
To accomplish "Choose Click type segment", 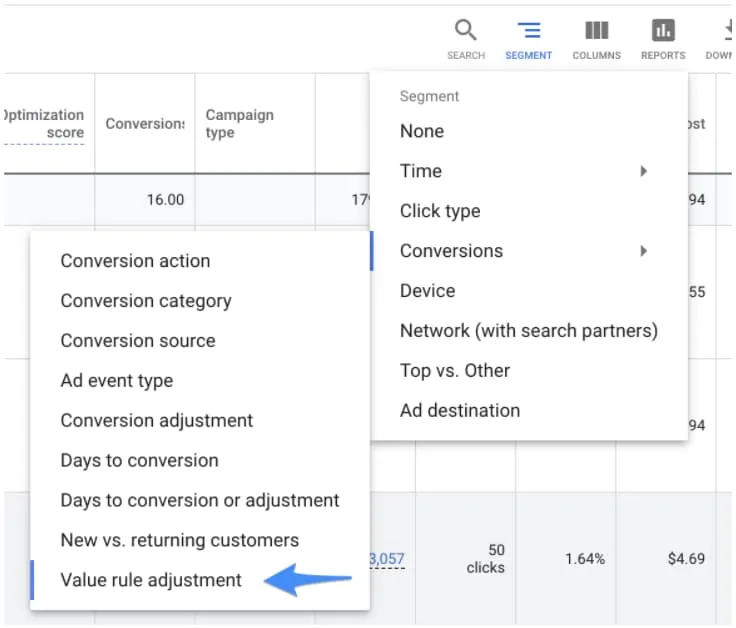I will coord(440,211).
